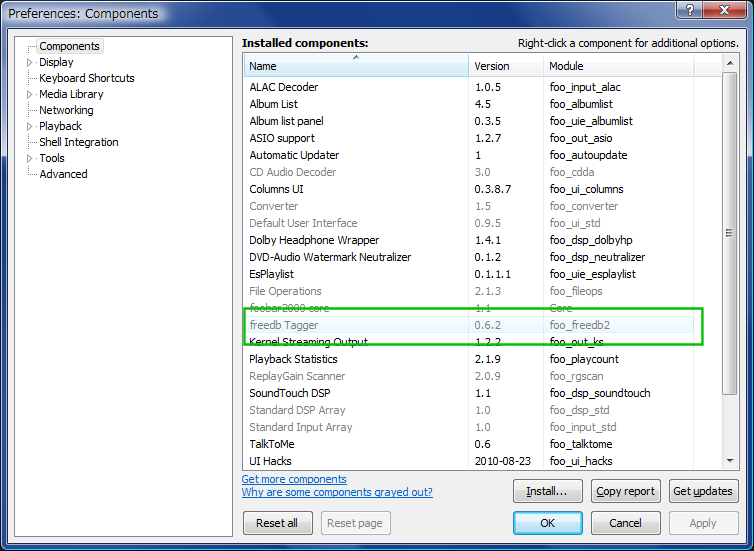Screen dimensions: 754x551
Task: Sort components by Name column header
Action: pos(356,66)
